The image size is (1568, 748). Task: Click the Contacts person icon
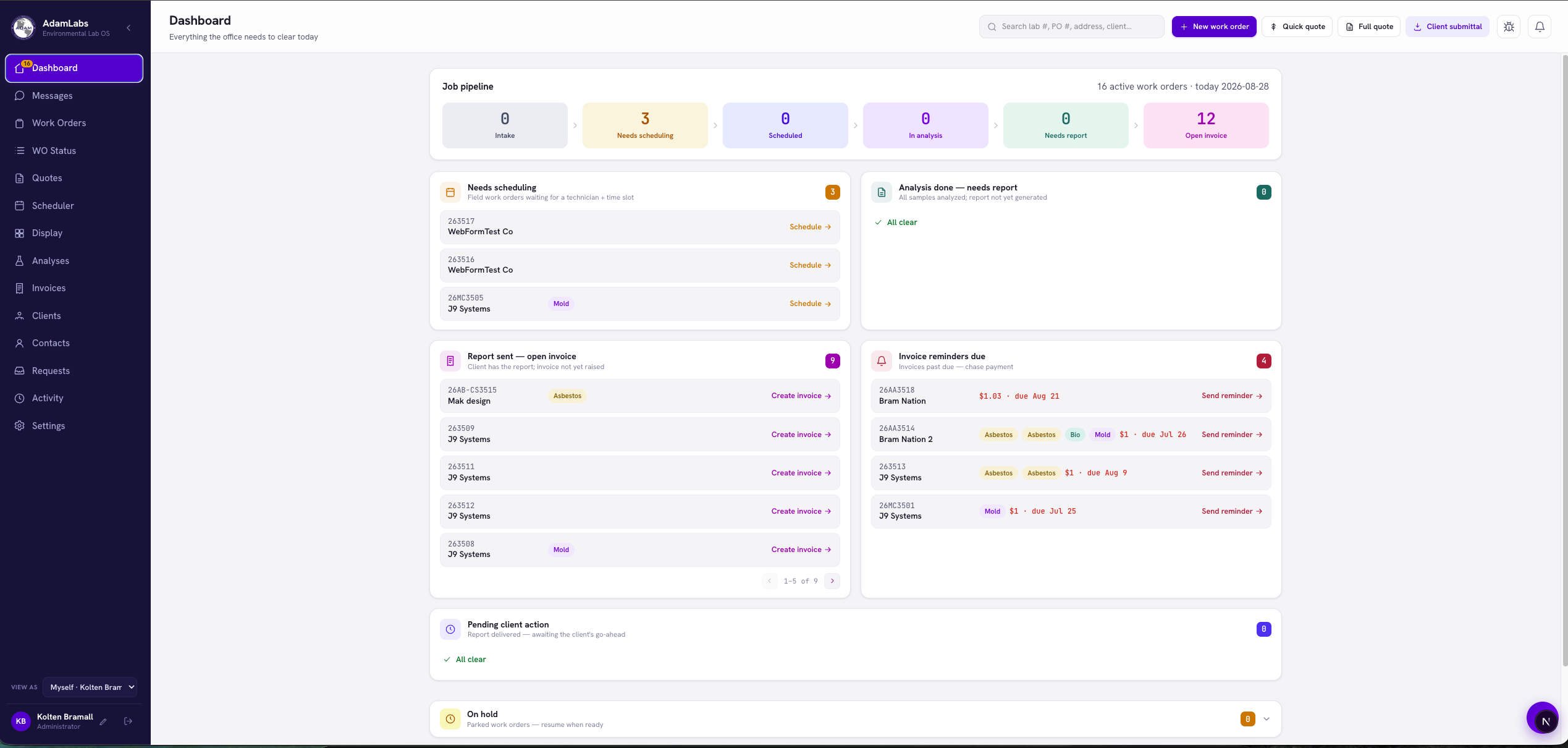[20, 343]
